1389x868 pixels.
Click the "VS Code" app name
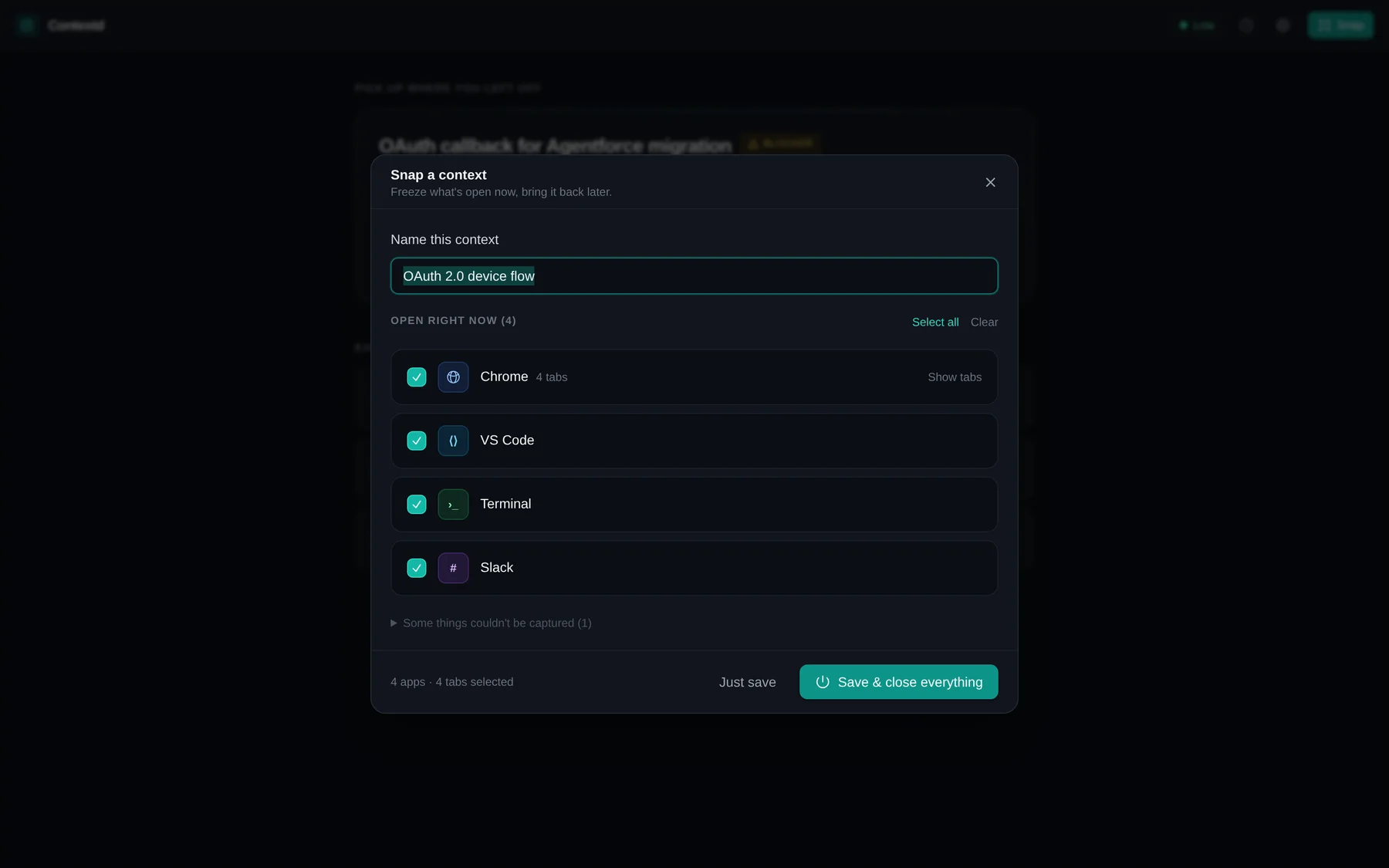[x=507, y=441]
